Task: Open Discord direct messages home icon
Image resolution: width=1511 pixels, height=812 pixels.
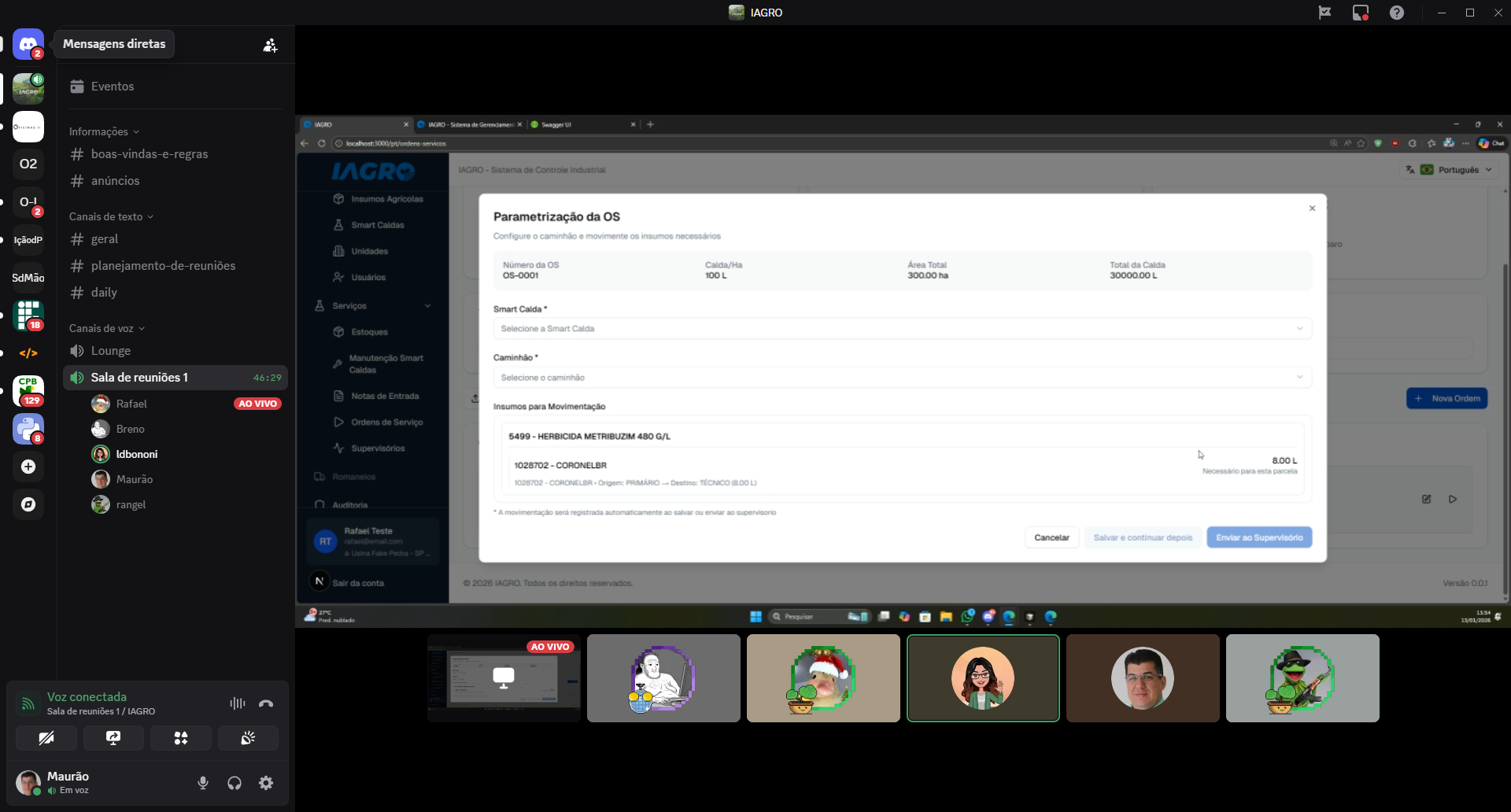Action: pyautogui.click(x=28, y=44)
